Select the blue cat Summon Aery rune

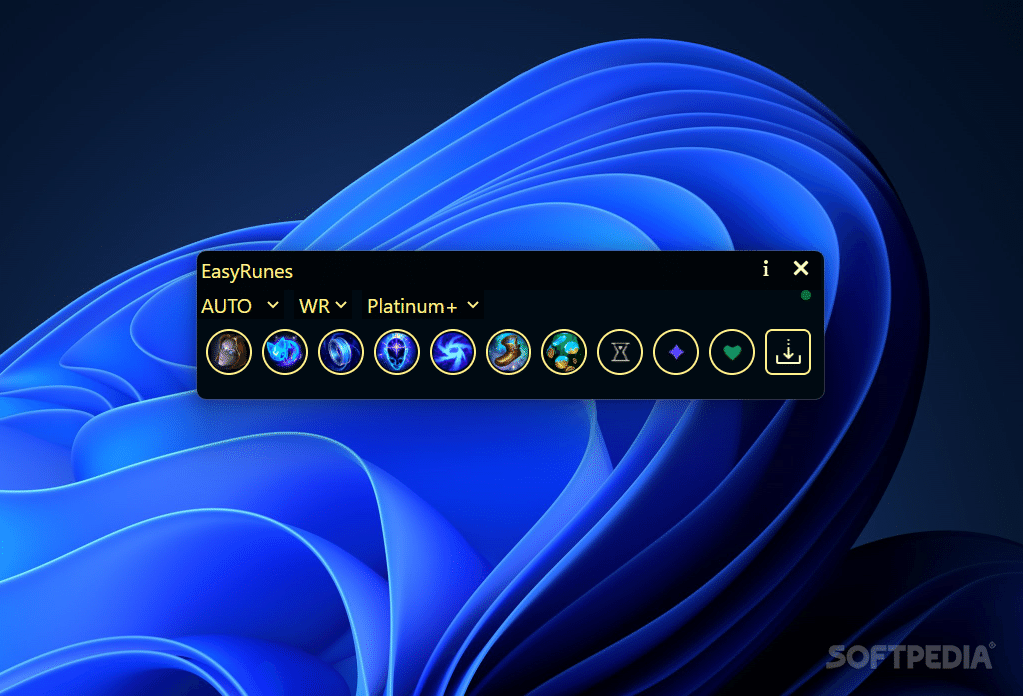pyautogui.click(x=284, y=352)
